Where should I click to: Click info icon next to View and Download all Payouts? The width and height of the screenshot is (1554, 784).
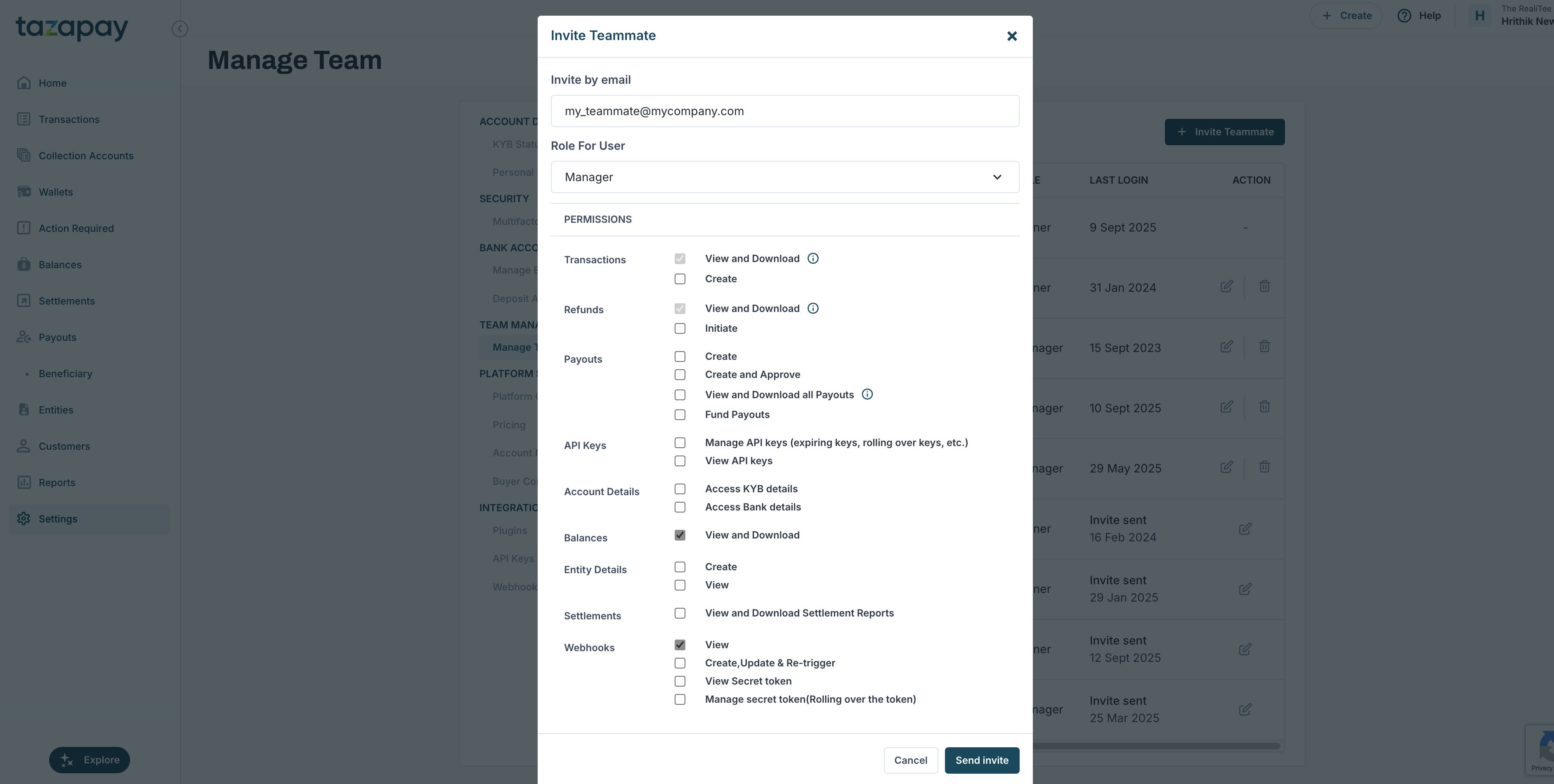pyautogui.click(x=867, y=394)
